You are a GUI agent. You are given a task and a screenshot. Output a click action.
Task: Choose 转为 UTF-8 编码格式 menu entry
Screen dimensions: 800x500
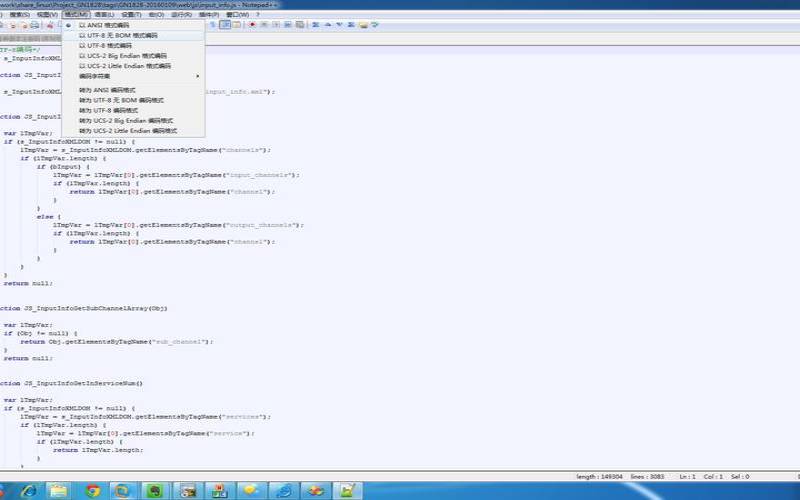(134, 110)
